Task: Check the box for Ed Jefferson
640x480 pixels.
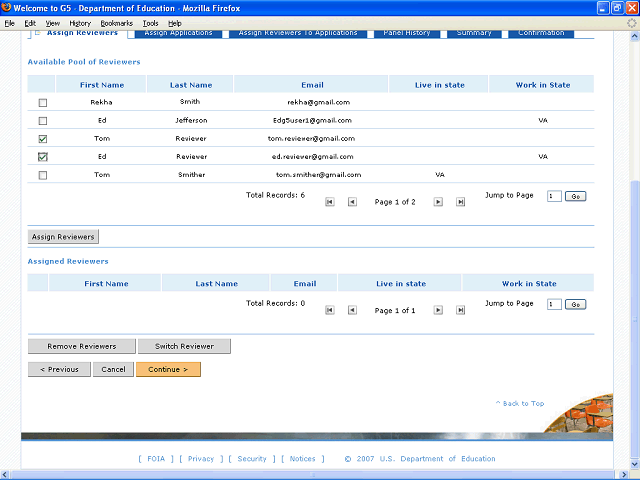Action: point(42,121)
